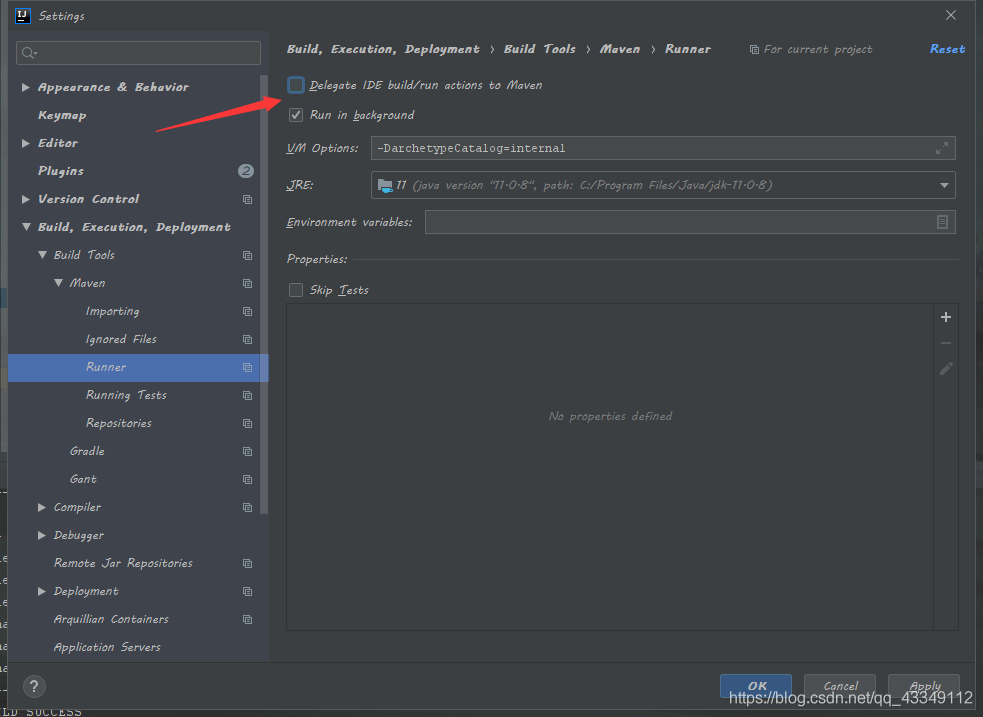Click the project-level icon beside Maven

[x=248, y=283]
